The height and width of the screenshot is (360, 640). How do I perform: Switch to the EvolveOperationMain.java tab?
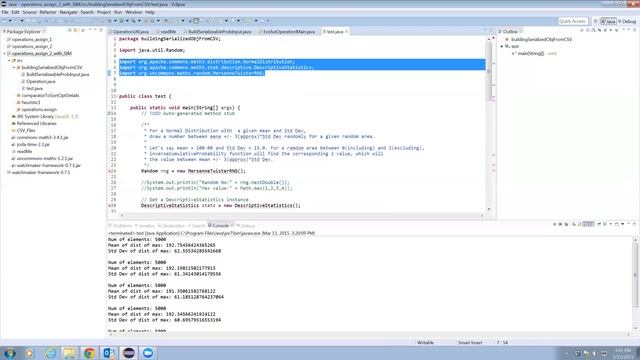click(x=287, y=31)
